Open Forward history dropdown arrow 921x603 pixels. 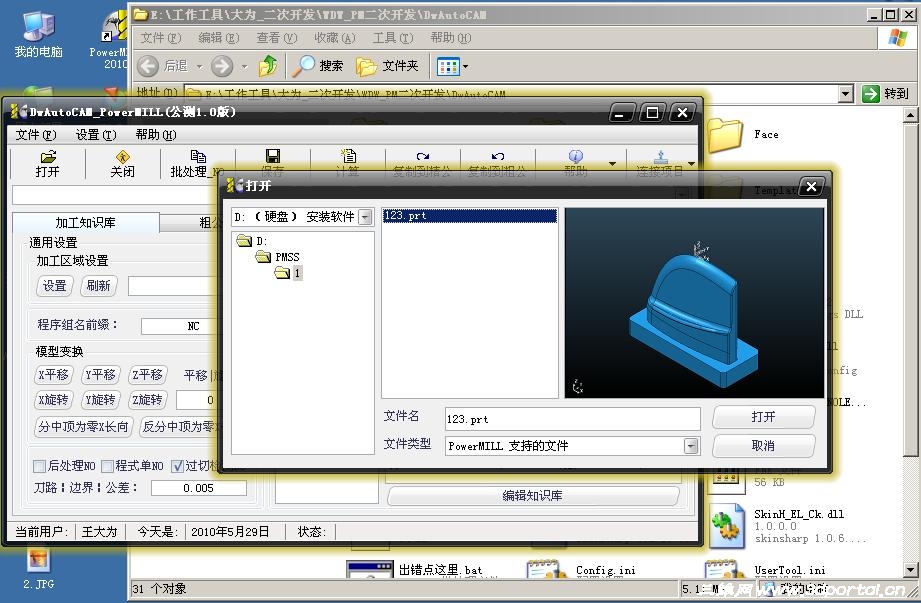coord(244,66)
